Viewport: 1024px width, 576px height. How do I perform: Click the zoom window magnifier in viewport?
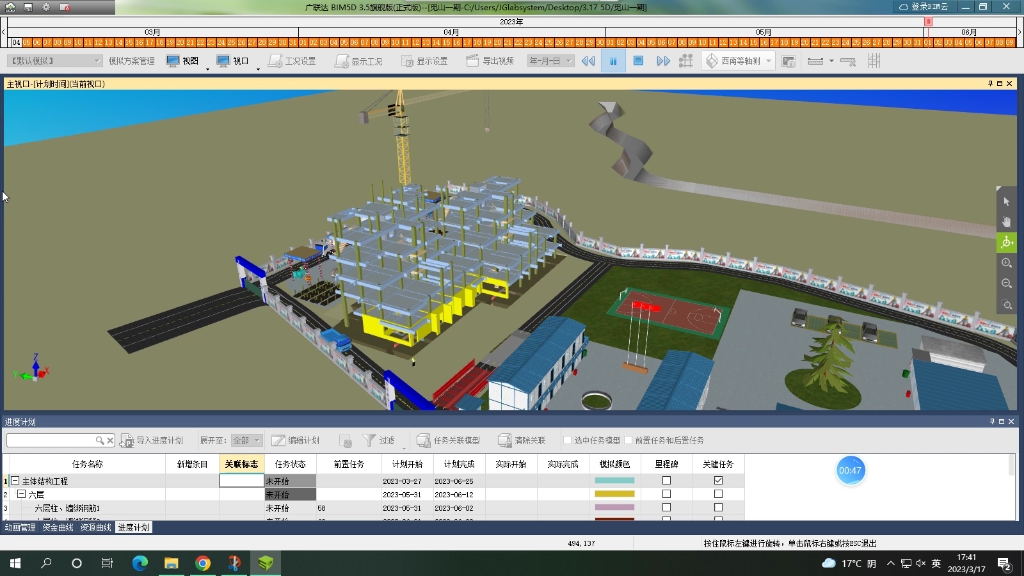[x=1006, y=304]
